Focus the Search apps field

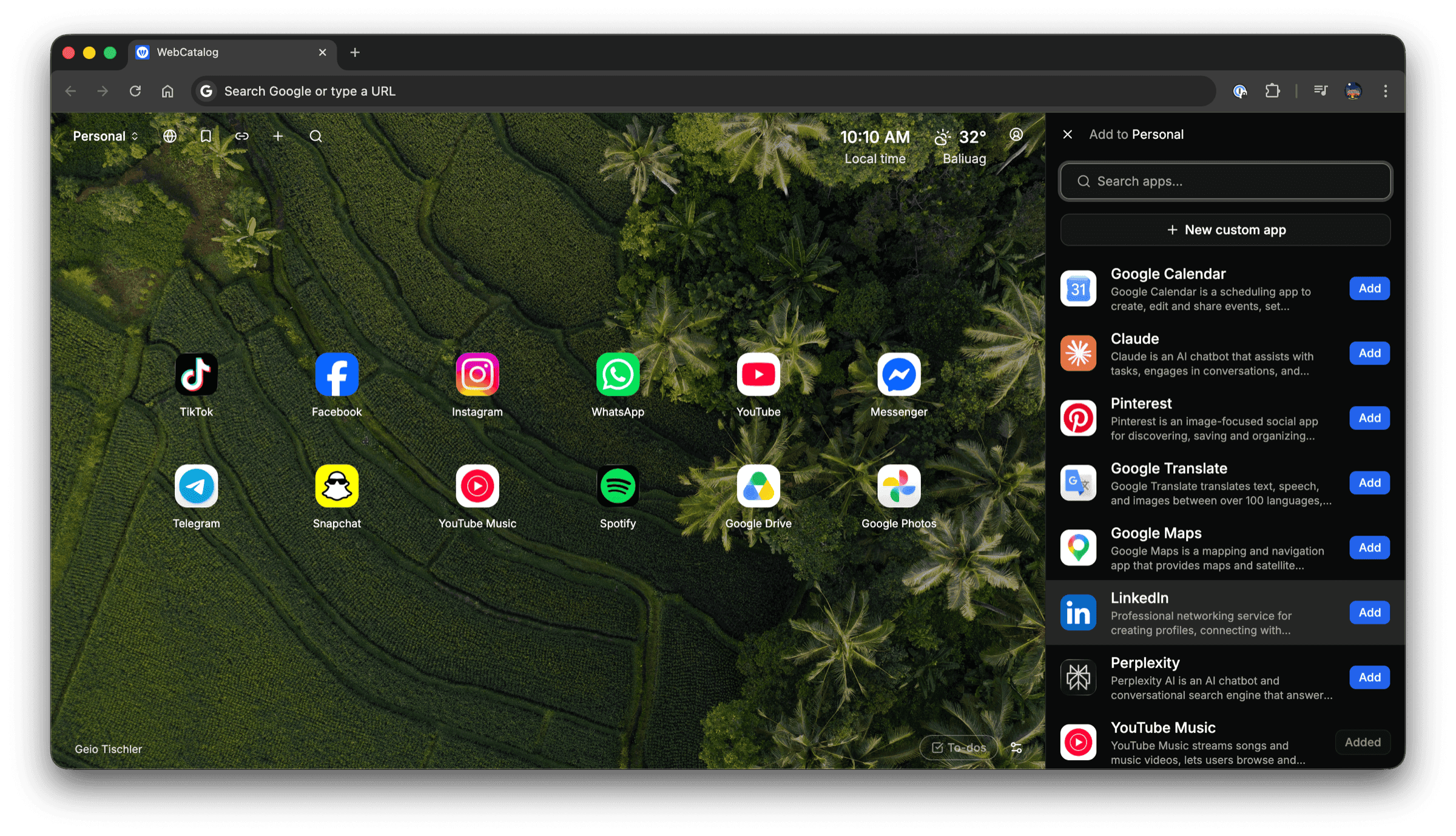pyautogui.click(x=1225, y=181)
